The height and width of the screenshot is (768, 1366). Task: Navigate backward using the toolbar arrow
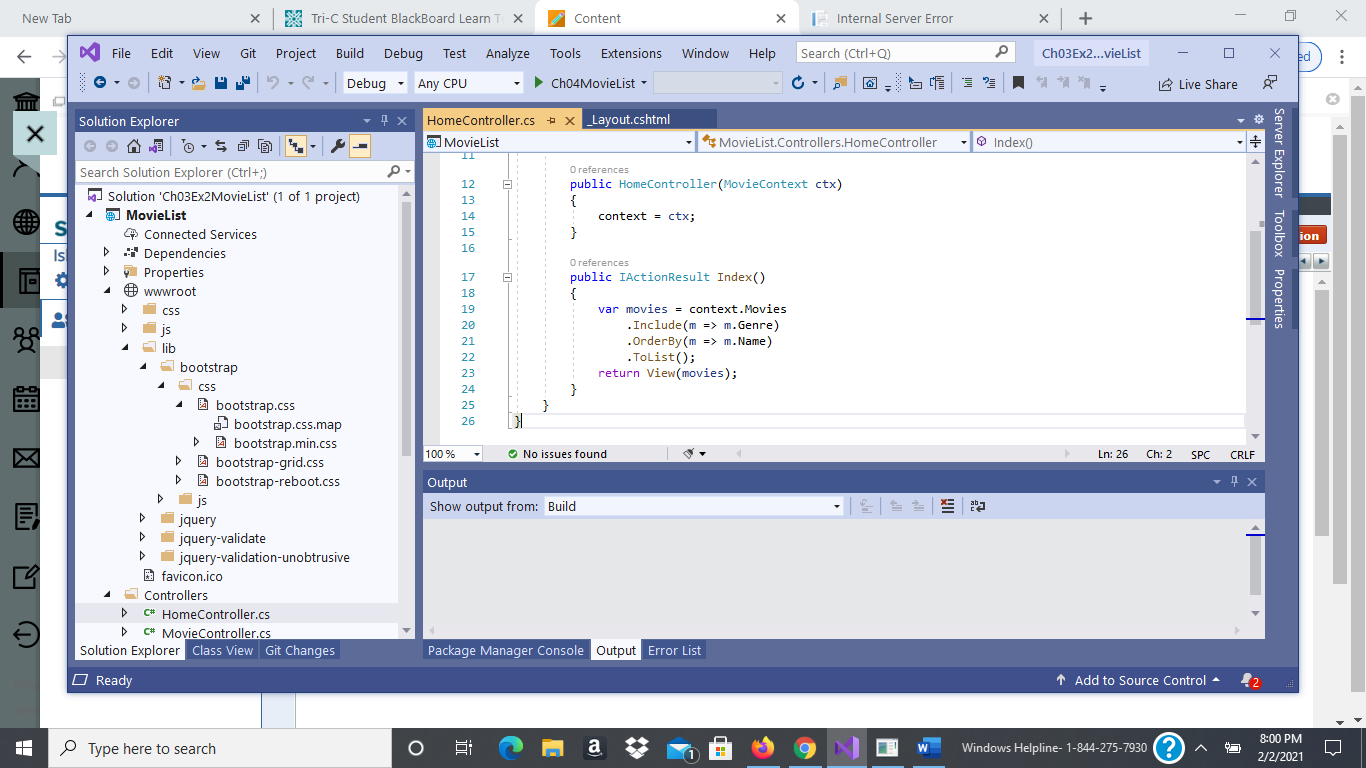coord(99,84)
